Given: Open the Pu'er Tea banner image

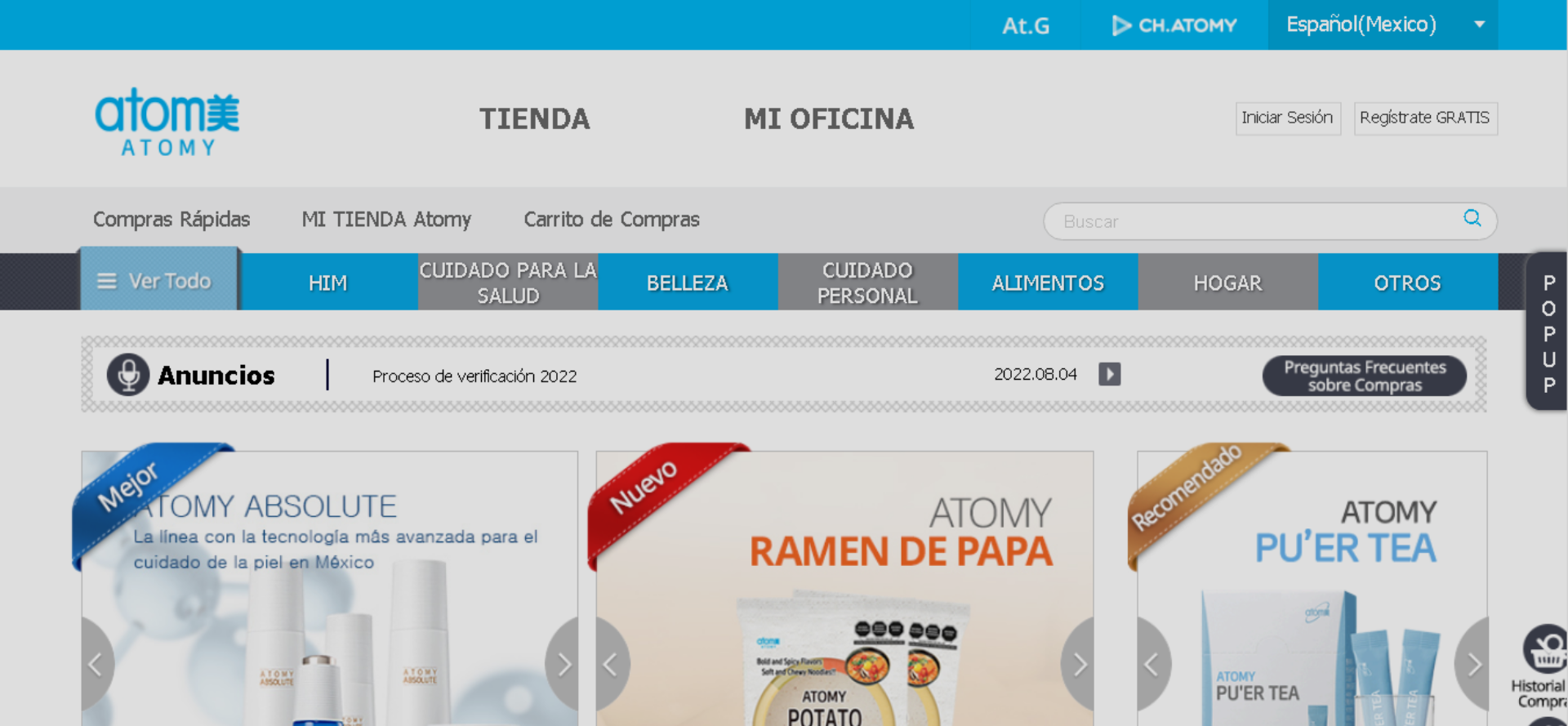Looking at the screenshot, I should [x=1312, y=588].
